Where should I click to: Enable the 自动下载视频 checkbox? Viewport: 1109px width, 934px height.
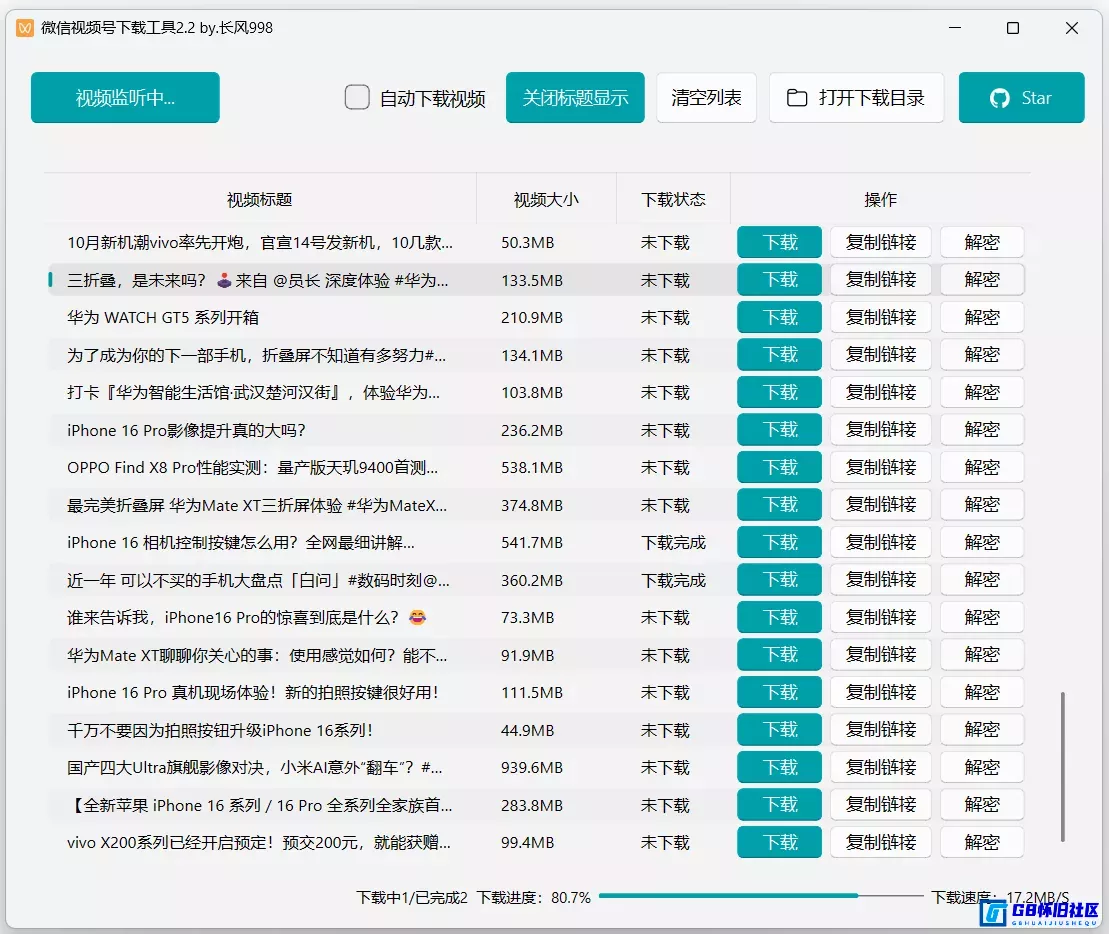coord(357,98)
